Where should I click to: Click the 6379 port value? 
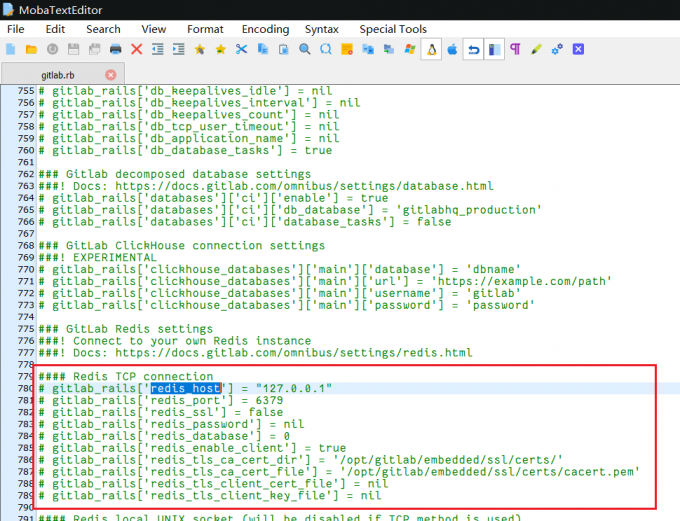[x=269, y=400]
